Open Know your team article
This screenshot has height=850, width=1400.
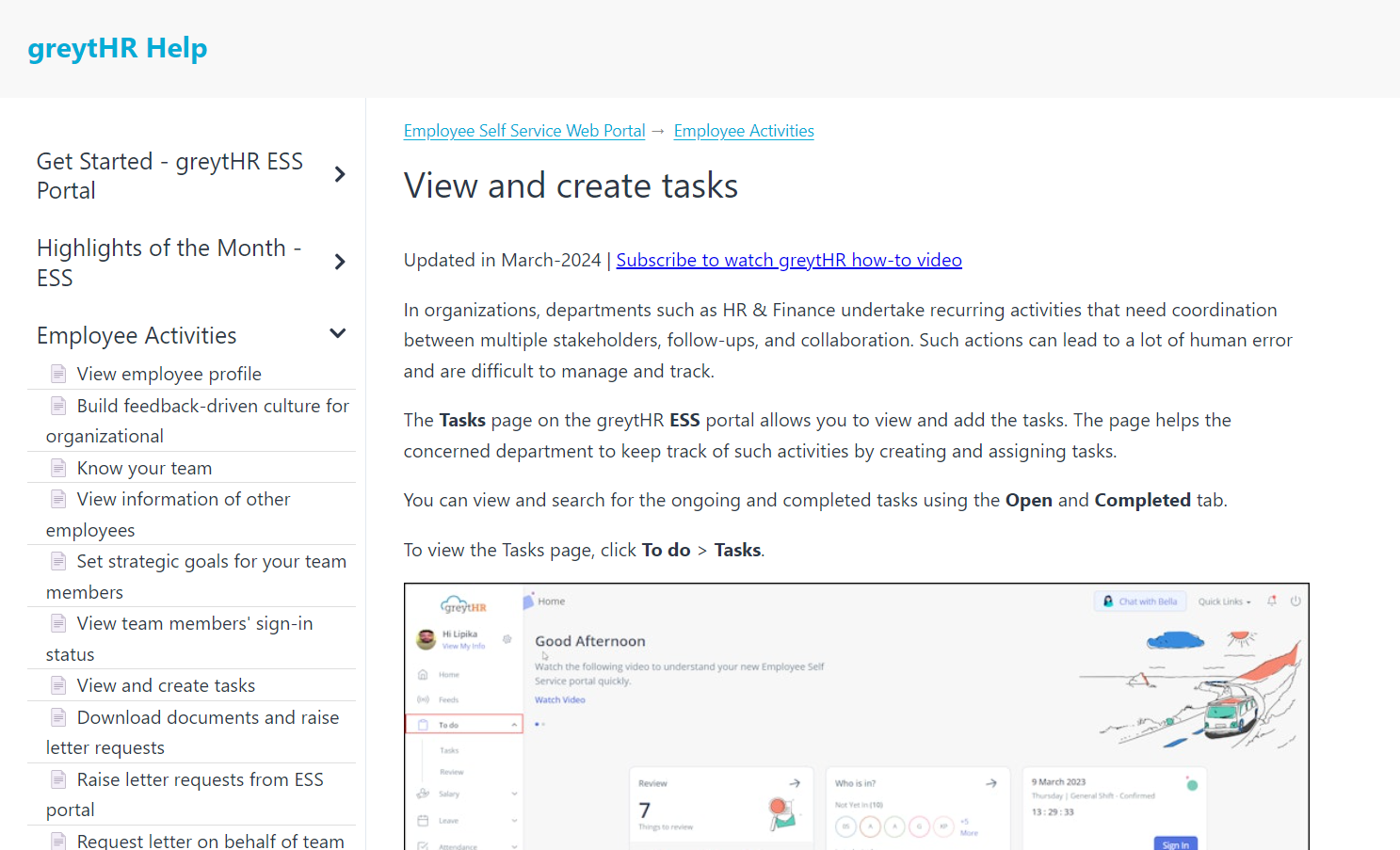[144, 468]
